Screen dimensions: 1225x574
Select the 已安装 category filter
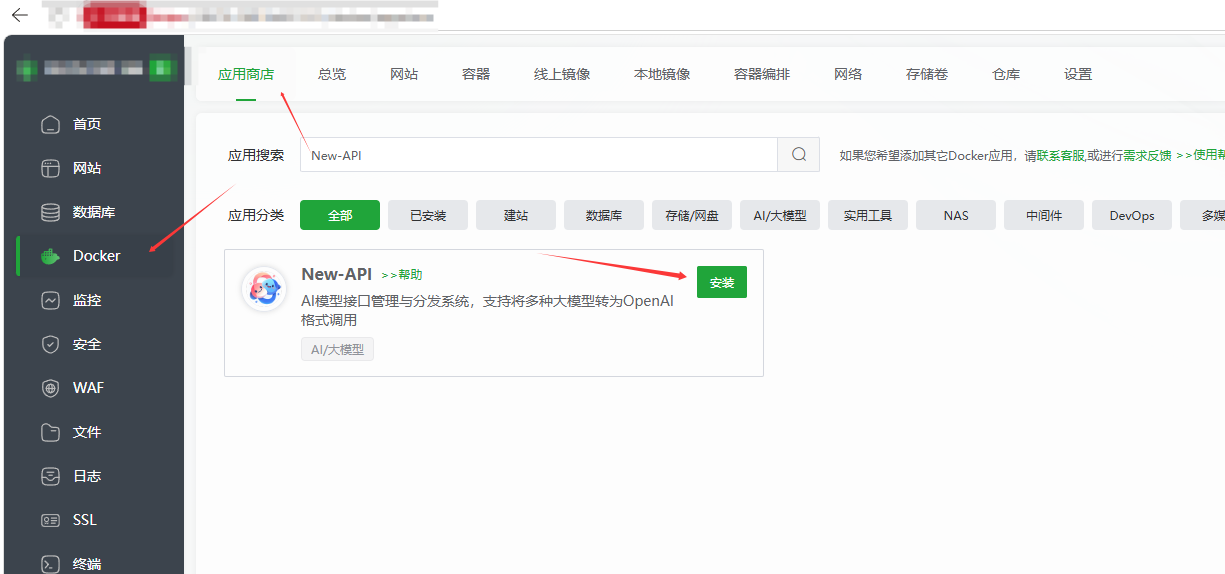[x=428, y=215]
